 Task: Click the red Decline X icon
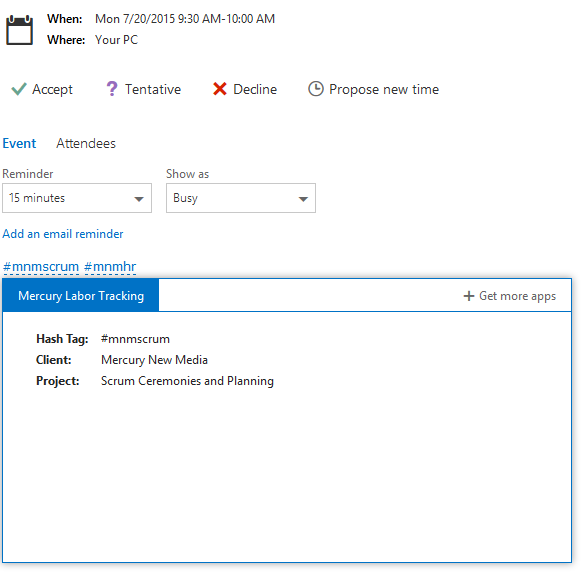click(220, 89)
